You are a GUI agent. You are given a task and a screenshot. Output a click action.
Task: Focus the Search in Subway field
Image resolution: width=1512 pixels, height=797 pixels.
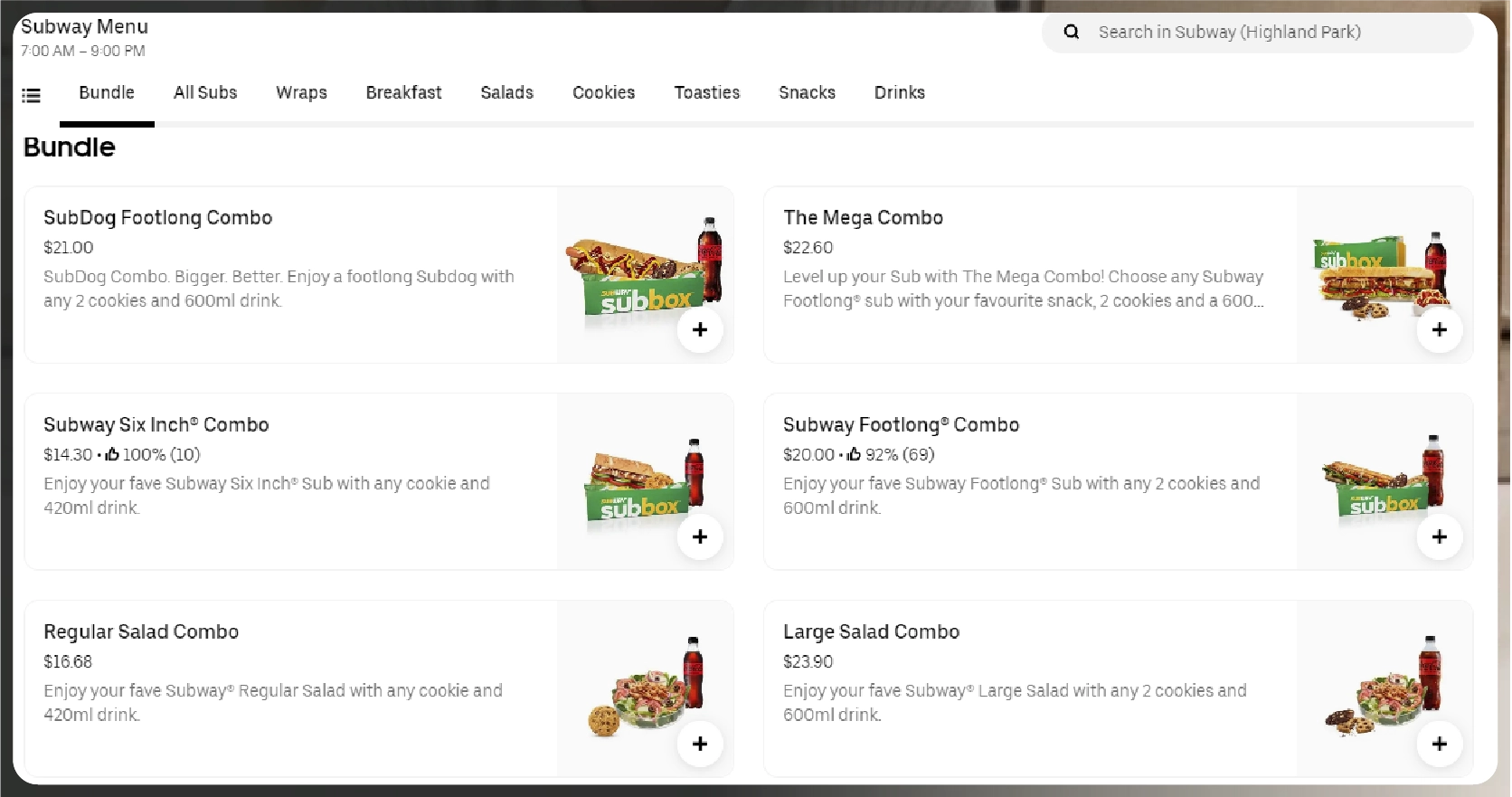click(1257, 33)
